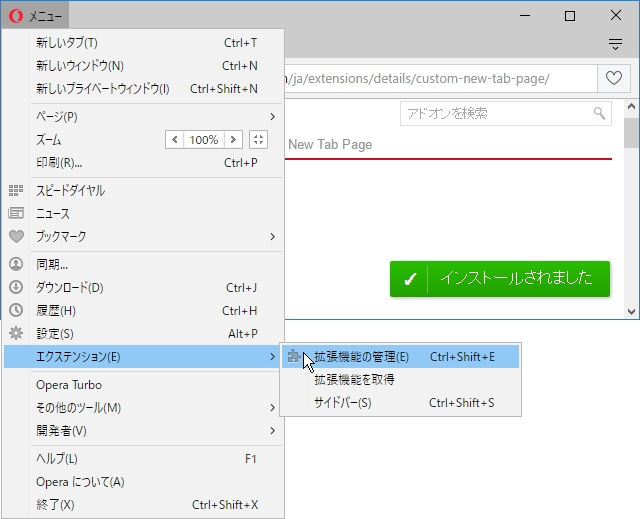Open the tab menu icon below close button
This screenshot has width=640, height=519.
point(615,44)
